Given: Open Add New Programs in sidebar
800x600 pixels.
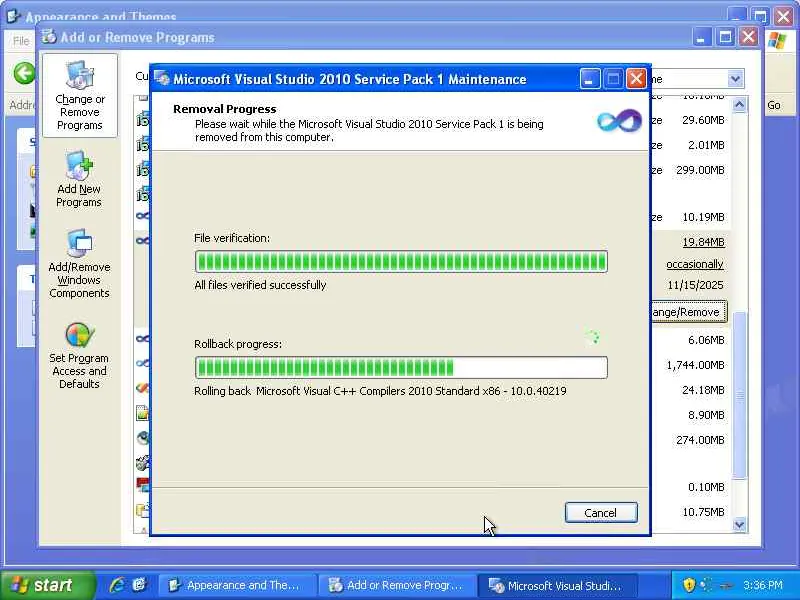Looking at the screenshot, I should [x=79, y=179].
